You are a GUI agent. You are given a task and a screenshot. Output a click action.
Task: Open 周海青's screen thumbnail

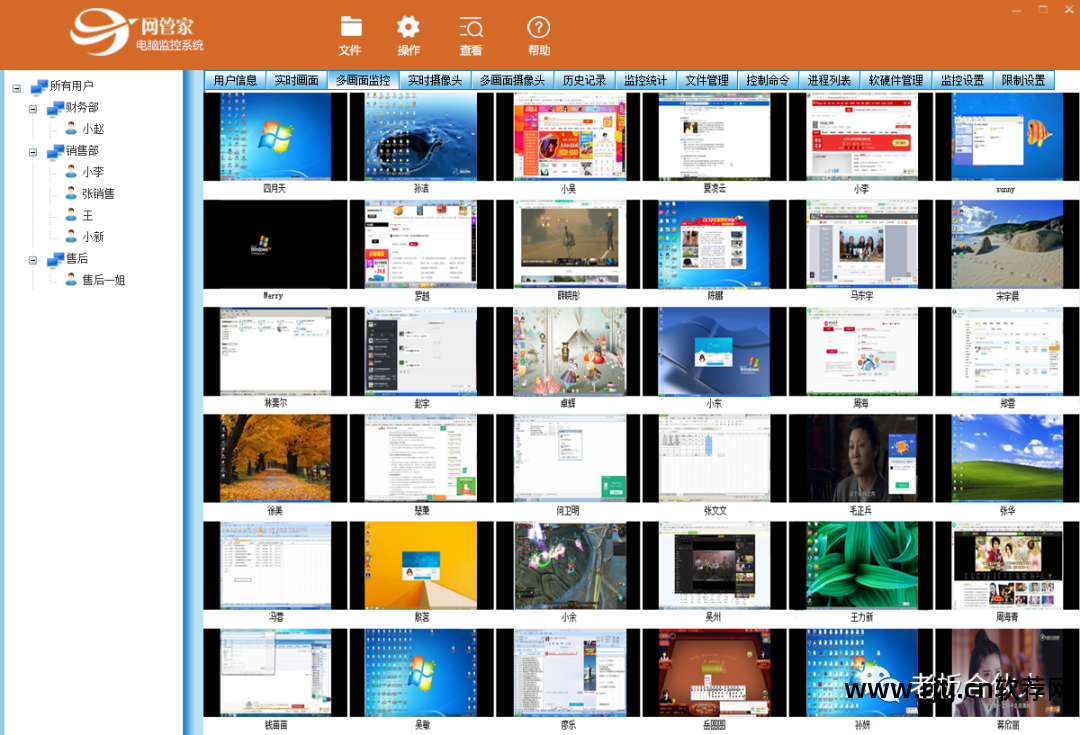tap(1007, 566)
